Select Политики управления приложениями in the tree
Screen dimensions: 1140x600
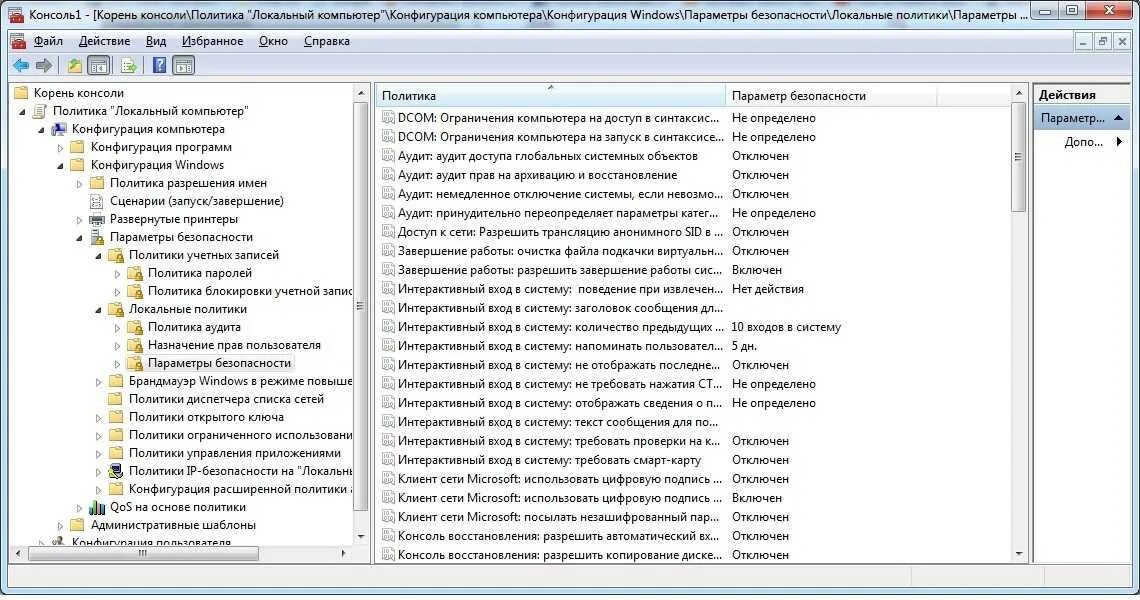[235, 452]
